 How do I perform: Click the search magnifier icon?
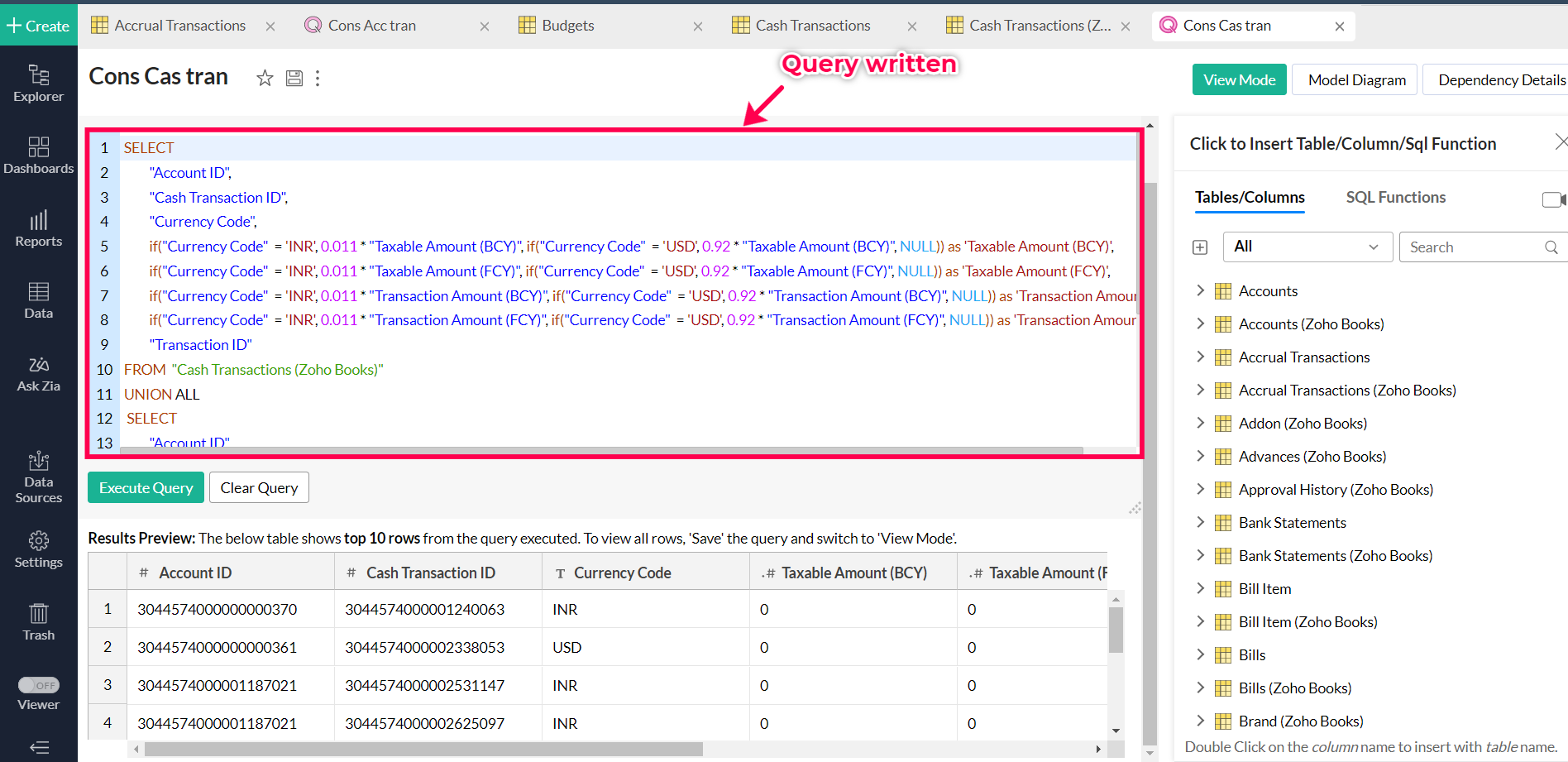pyautogui.click(x=1551, y=247)
